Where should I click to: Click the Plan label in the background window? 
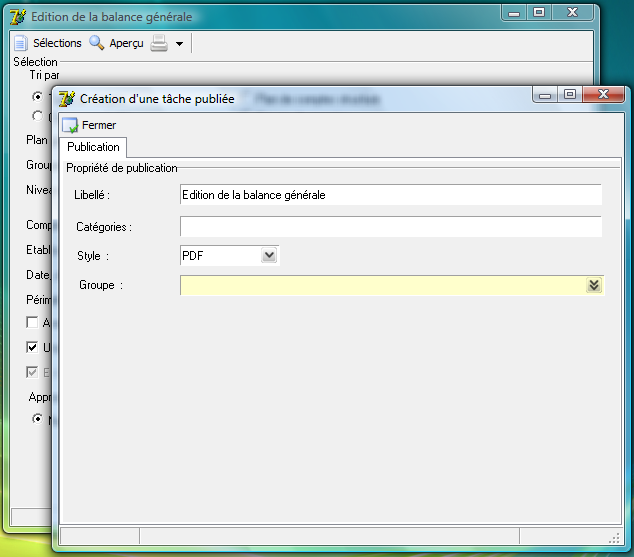point(37,140)
